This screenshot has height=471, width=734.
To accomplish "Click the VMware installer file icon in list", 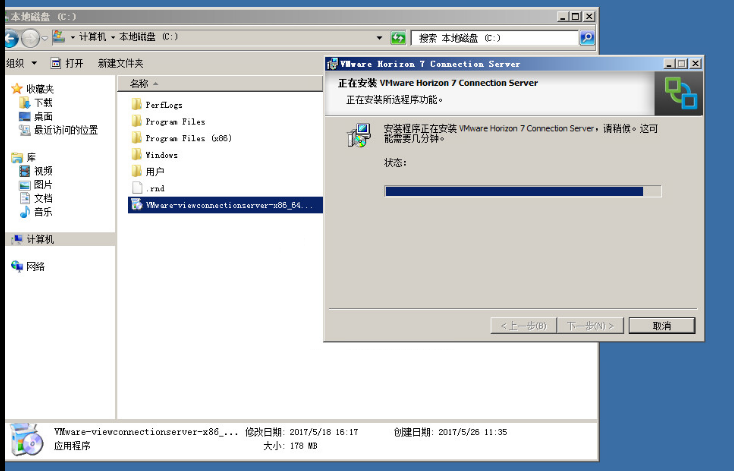I will (x=137, y=204).
